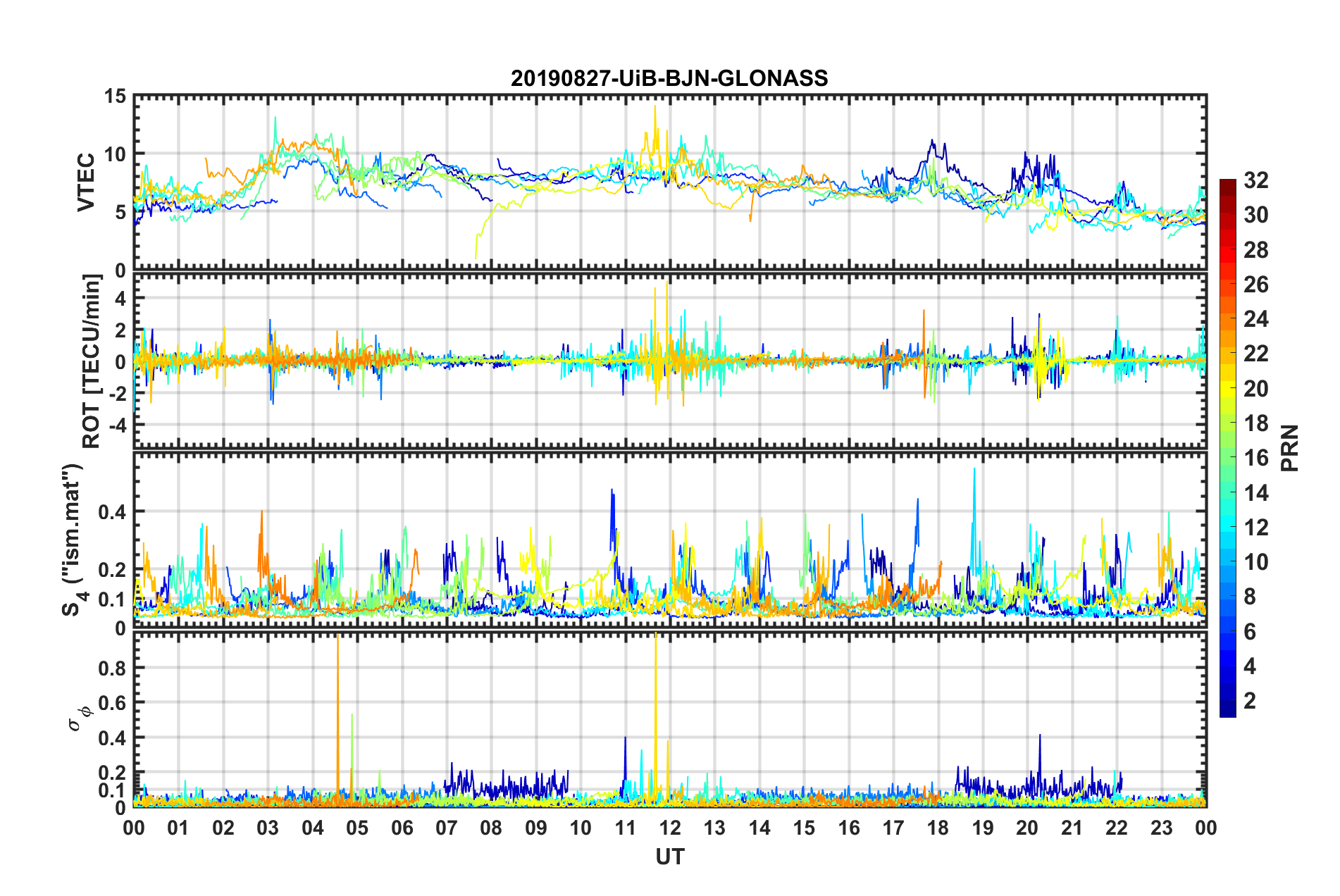The width and height of the screenshot is (1340, 896).
Task: Click the x-axis tick label 10
Action: coord(581,828)
